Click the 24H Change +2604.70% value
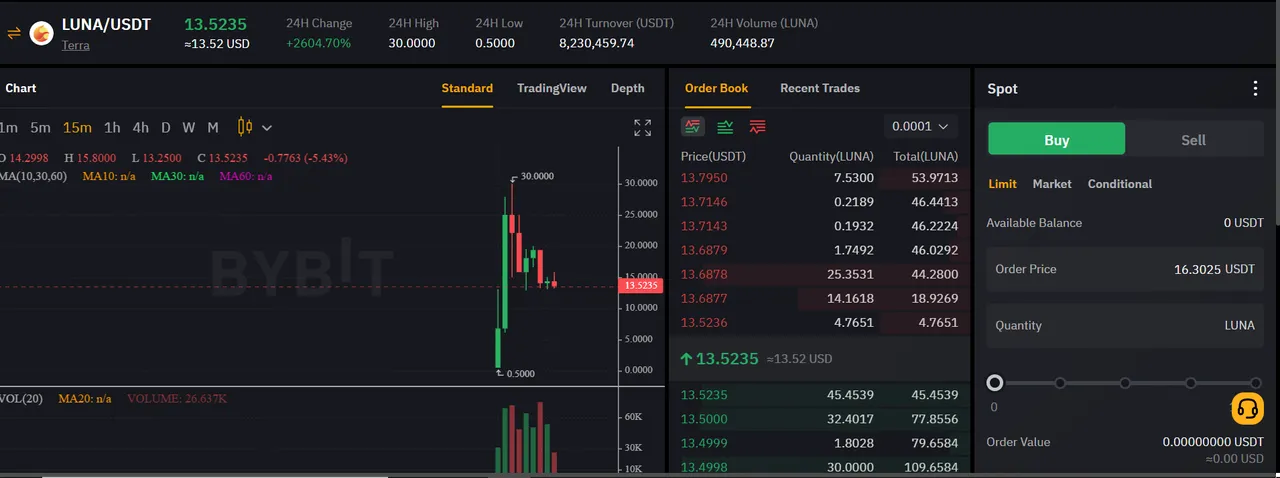Image resolution: width=1280 pixels, height=478 pixels. 318,44
